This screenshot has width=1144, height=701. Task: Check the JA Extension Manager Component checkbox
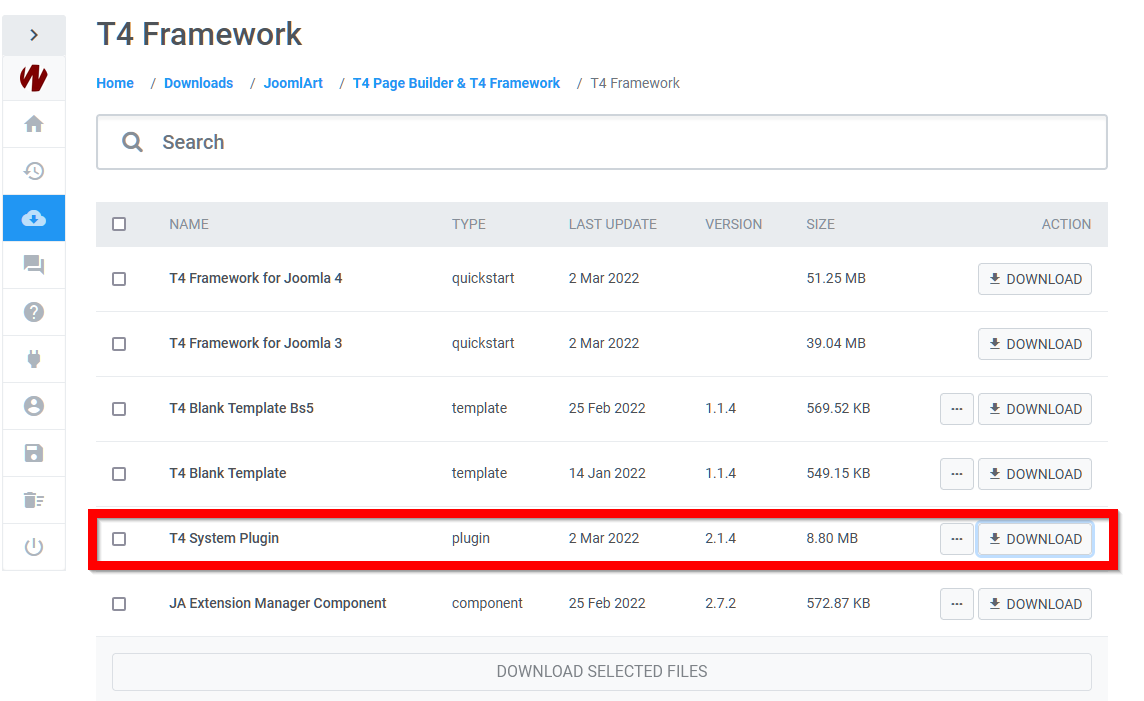[119, 603]
